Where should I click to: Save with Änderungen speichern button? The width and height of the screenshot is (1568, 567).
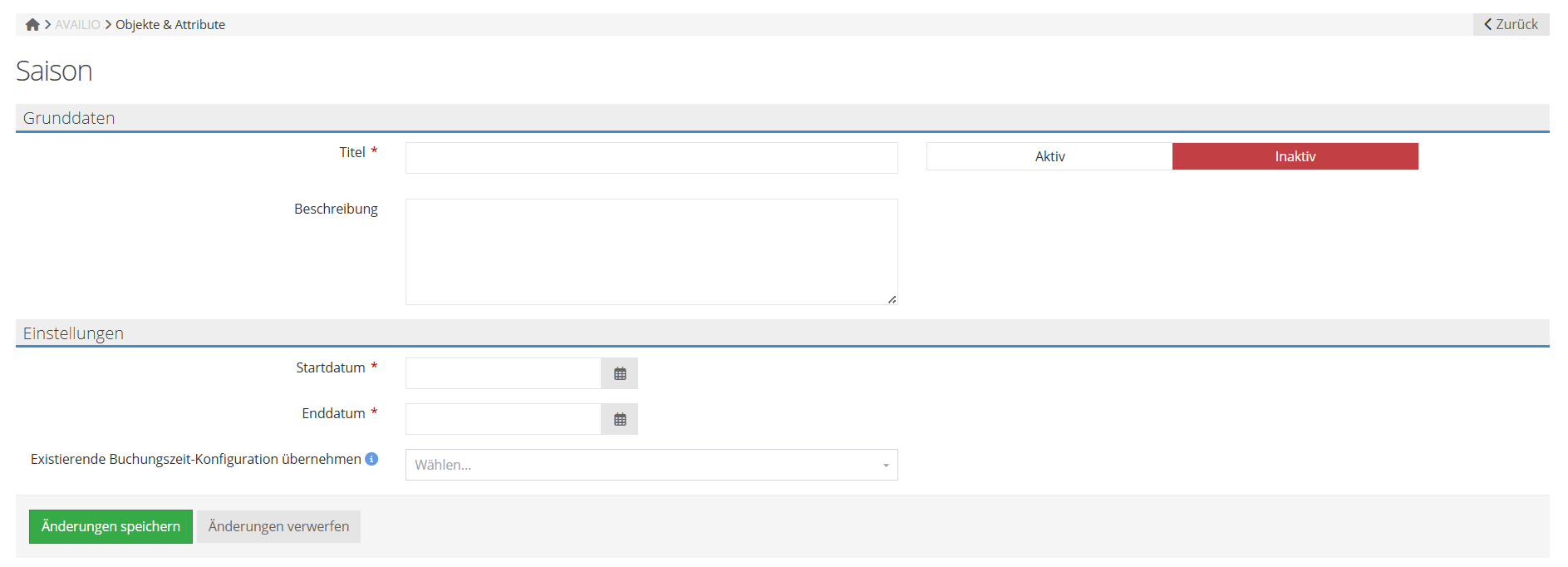click(x=111, y=526)
